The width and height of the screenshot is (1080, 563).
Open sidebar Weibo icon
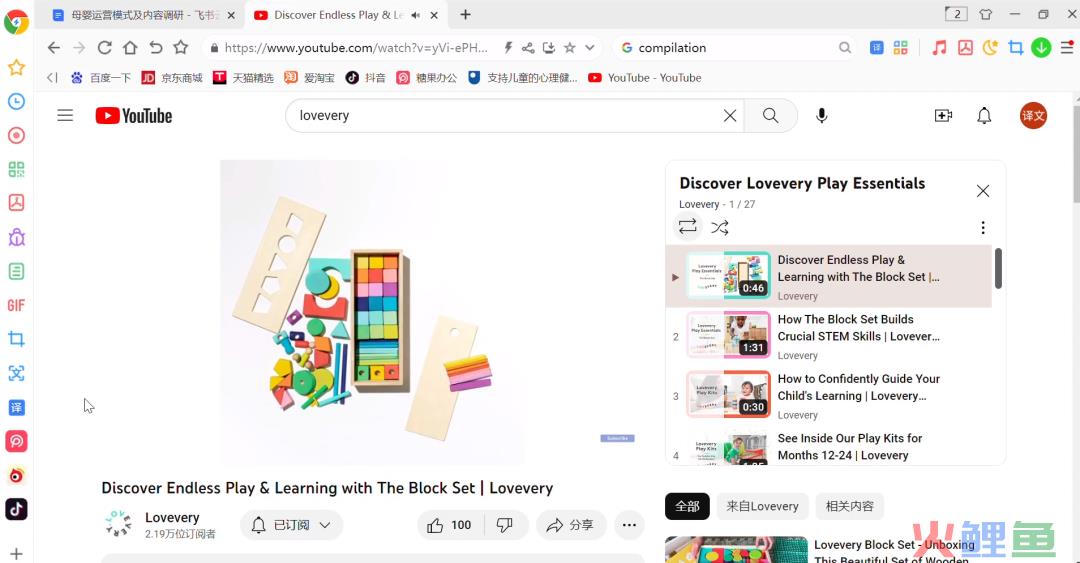[17, 475]
